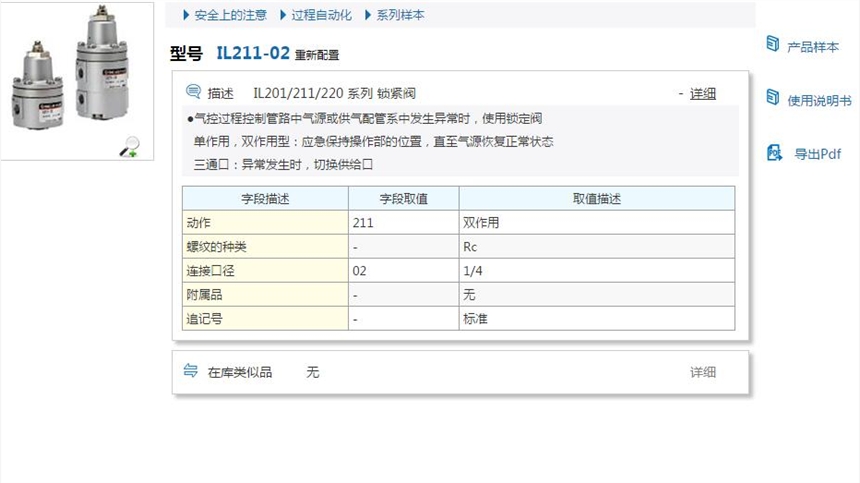The width and height of the screenshot is (860, 483).
Task: Click the 导出Pdf export icon
Action: [x=773, y=153]
